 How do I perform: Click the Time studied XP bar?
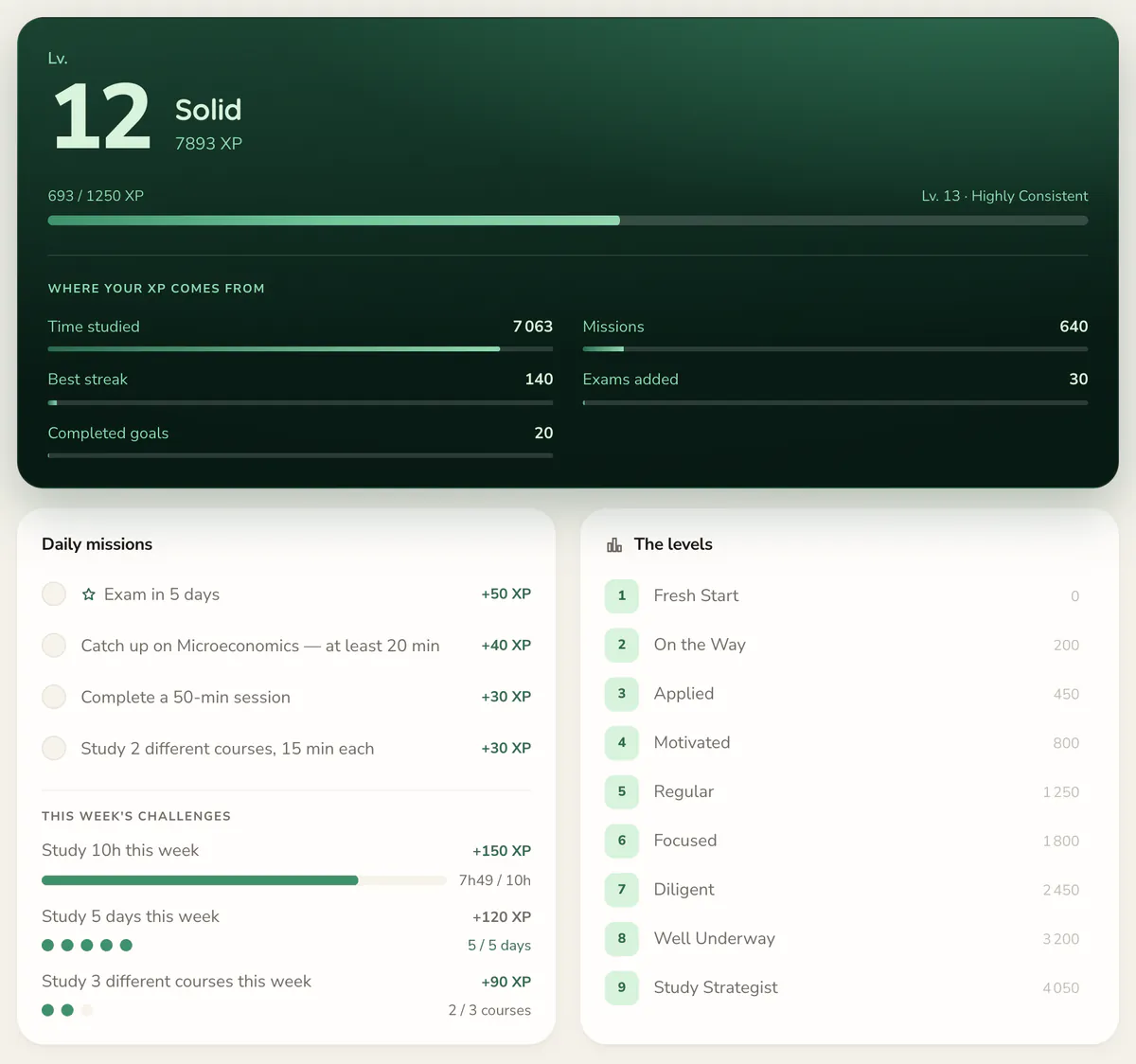[x=300, y=349]
